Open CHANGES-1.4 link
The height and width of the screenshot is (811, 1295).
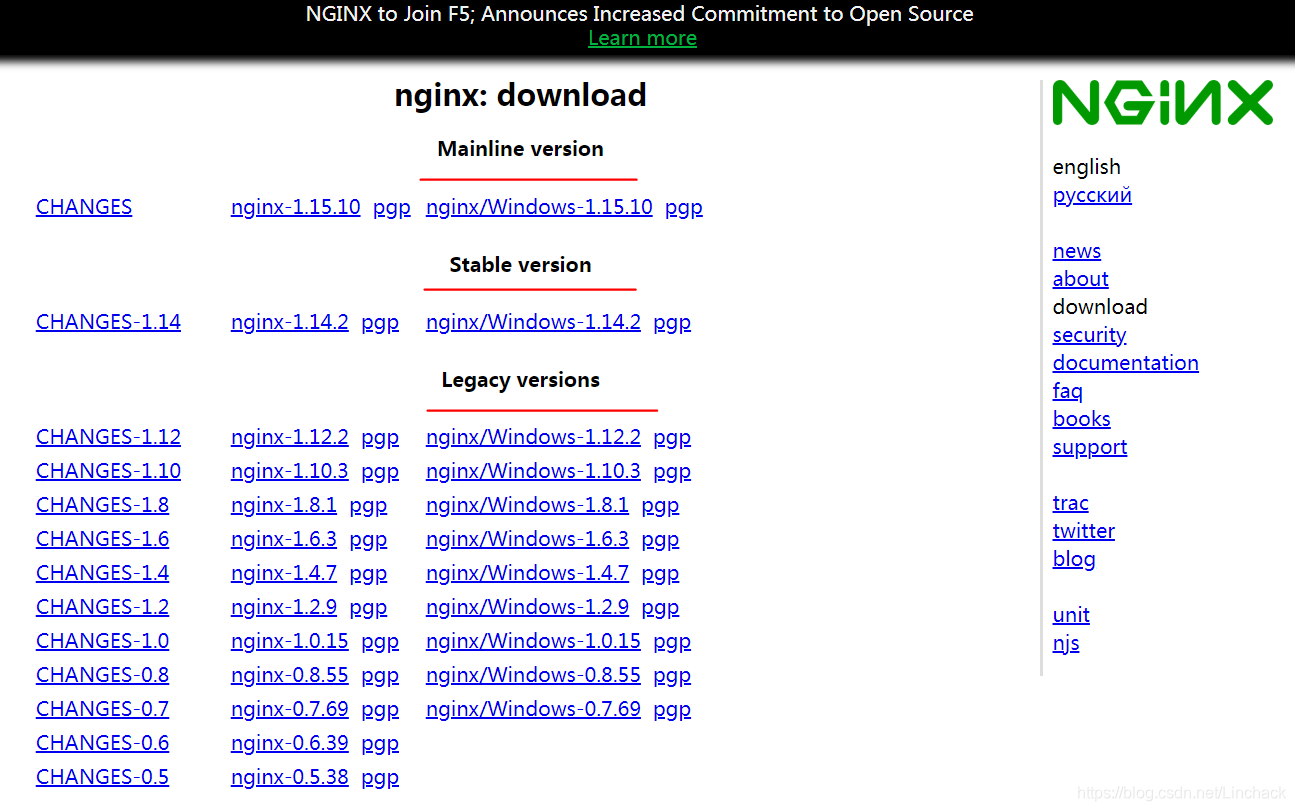102,573
